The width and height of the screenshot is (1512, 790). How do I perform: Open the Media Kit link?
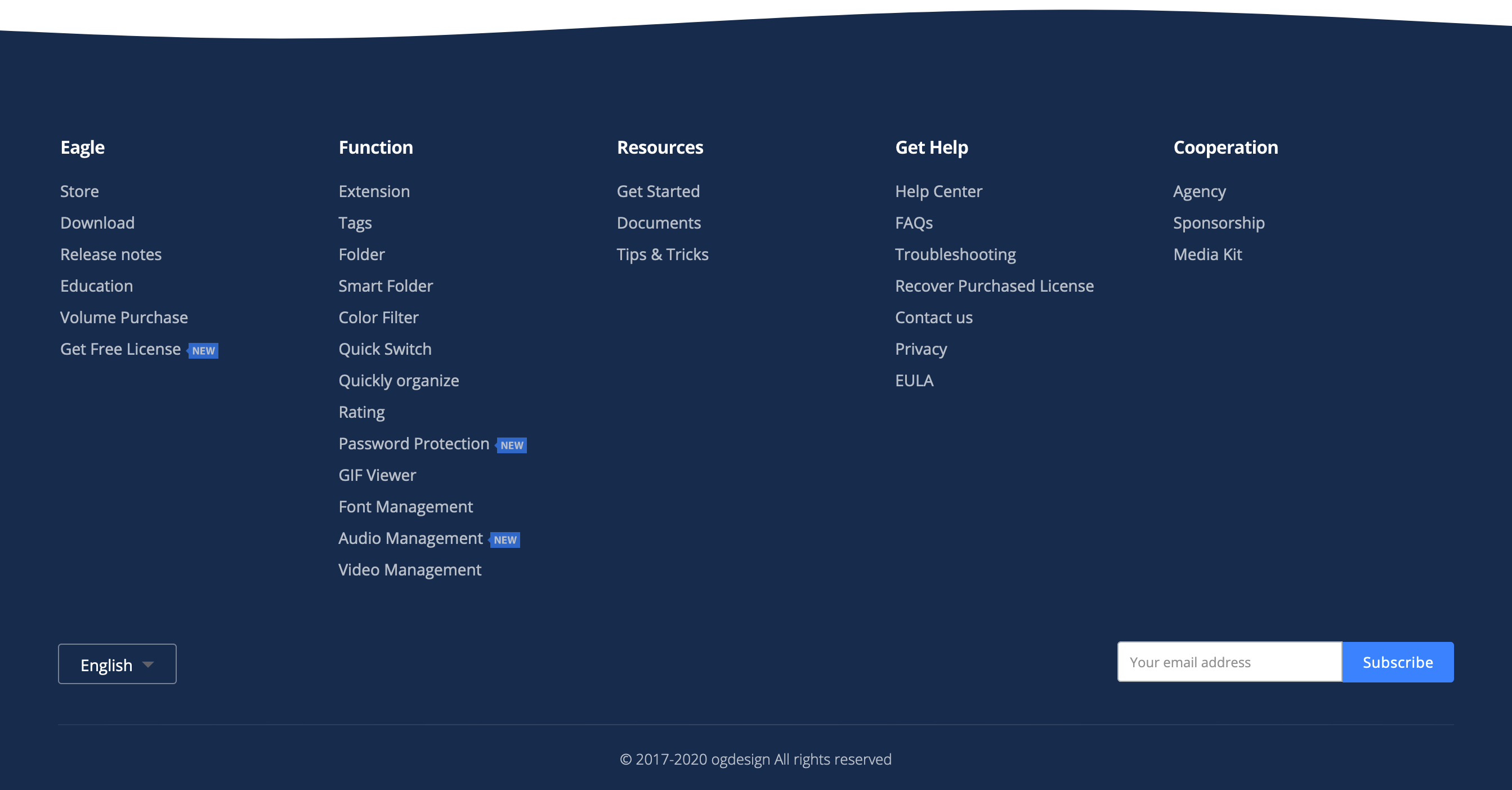coord(1207,255)
